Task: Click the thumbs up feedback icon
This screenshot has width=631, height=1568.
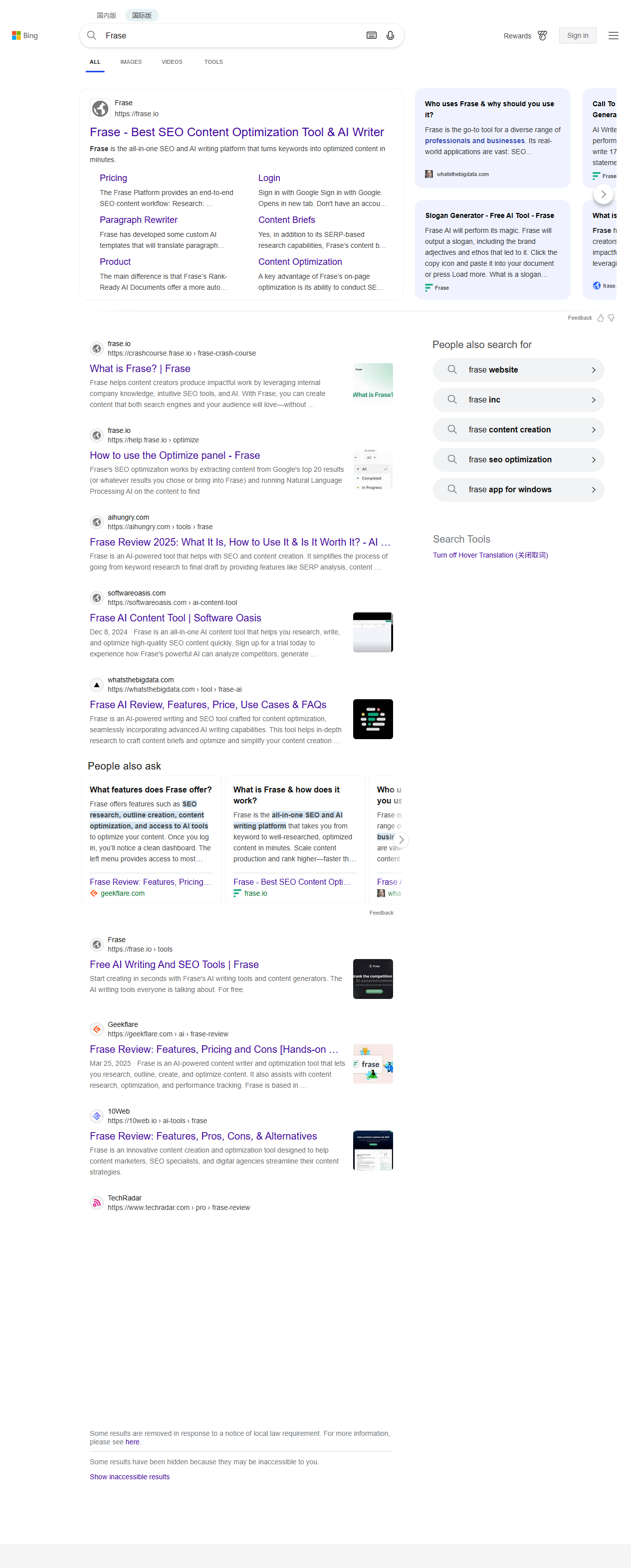Action: [600, 318]
